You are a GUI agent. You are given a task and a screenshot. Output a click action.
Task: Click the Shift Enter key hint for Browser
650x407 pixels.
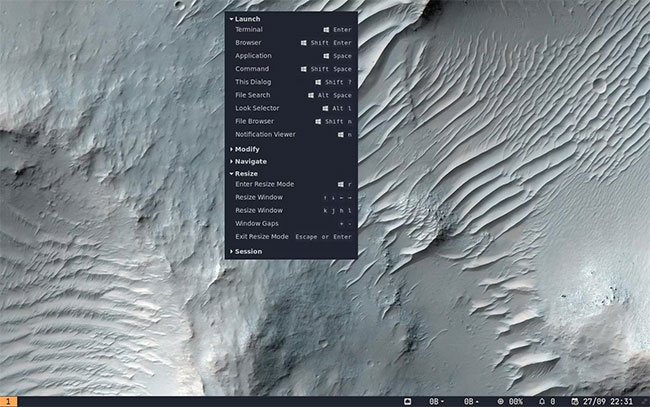pos(331,43)
